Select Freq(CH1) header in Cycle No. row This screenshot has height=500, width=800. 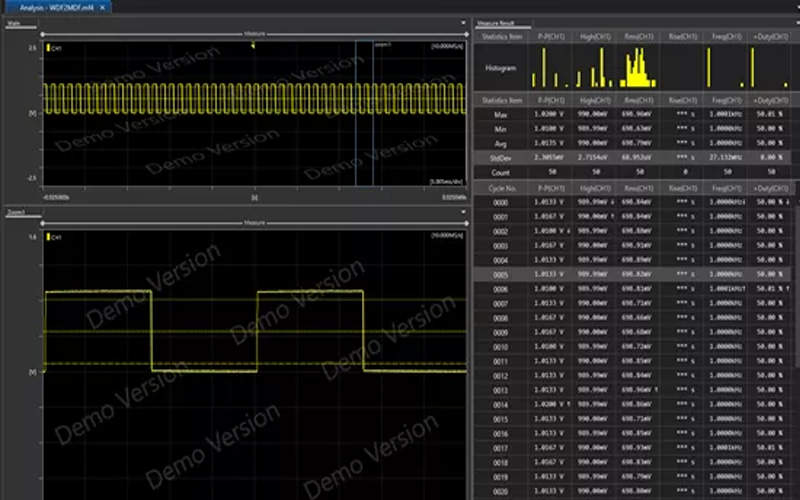pos(727,188)
